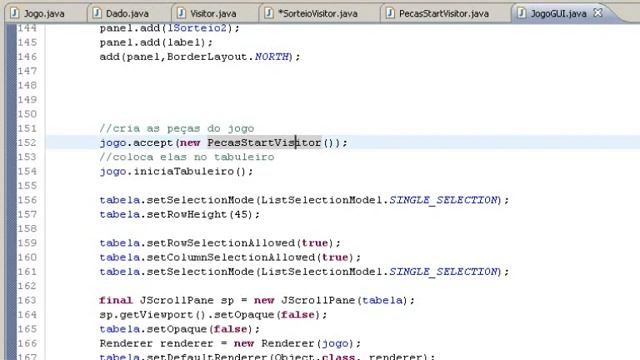Image resolution: width=640 pixels, height=360 pixels.
Task: Select the JogoGUI.java tab
Action: click(558, 13)
